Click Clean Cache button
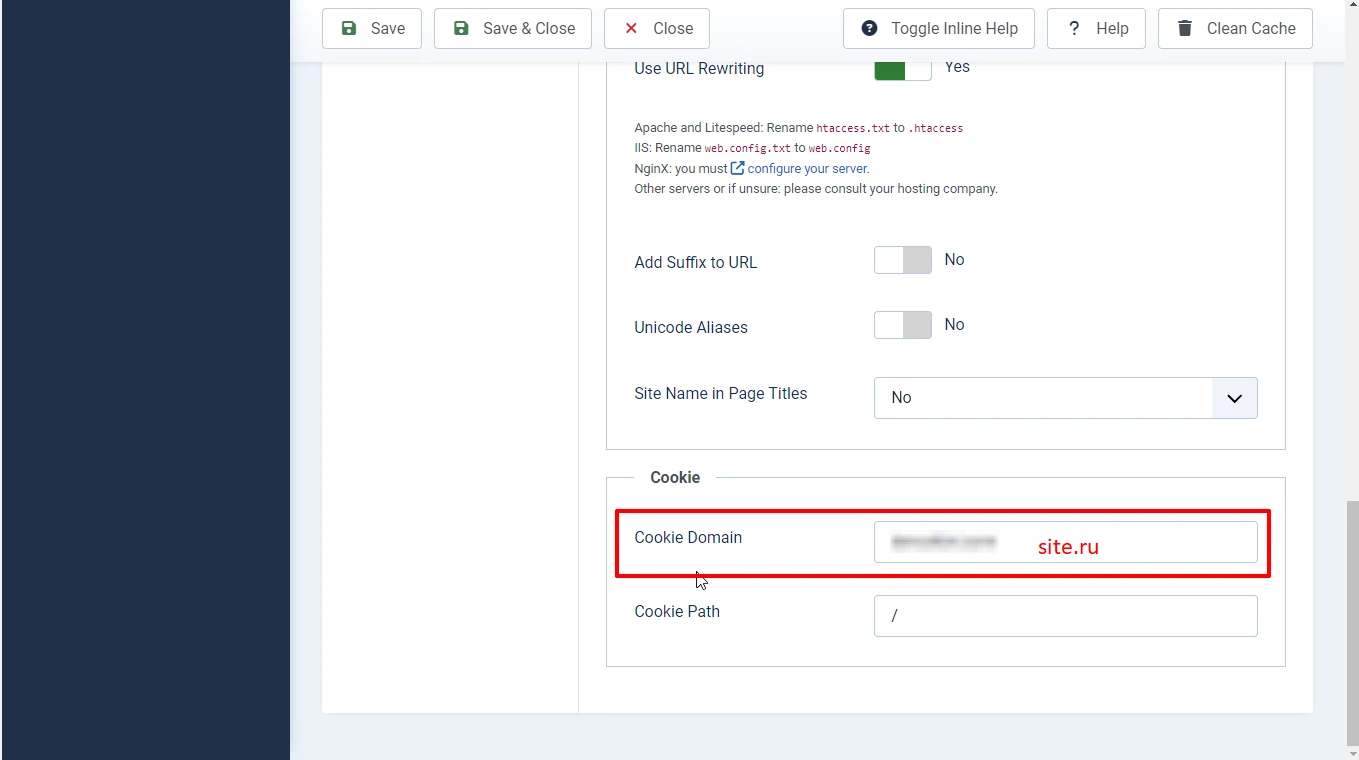1359x760 pixels. (x=1235, y=29)
